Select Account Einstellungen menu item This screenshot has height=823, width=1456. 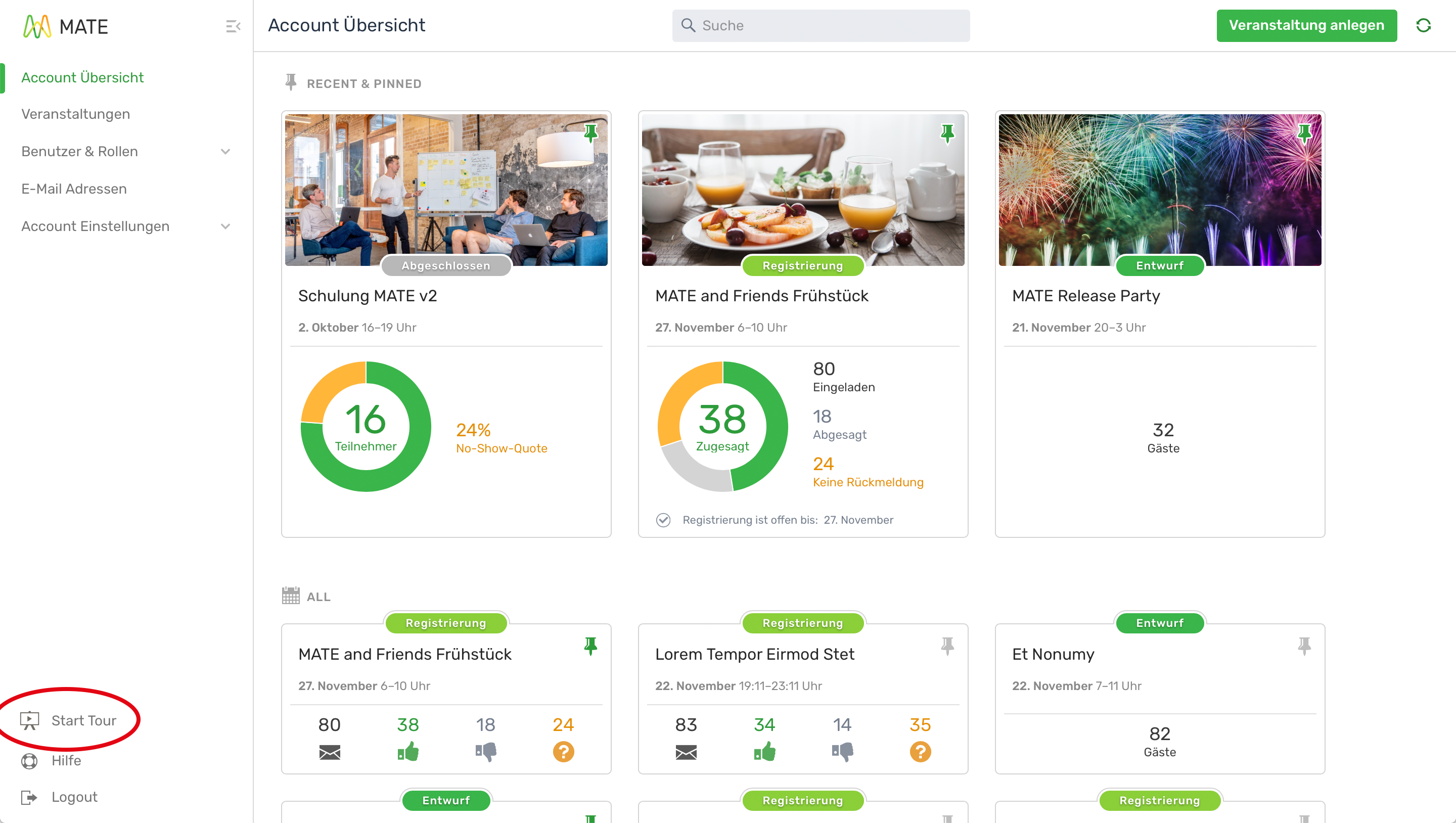96,226
